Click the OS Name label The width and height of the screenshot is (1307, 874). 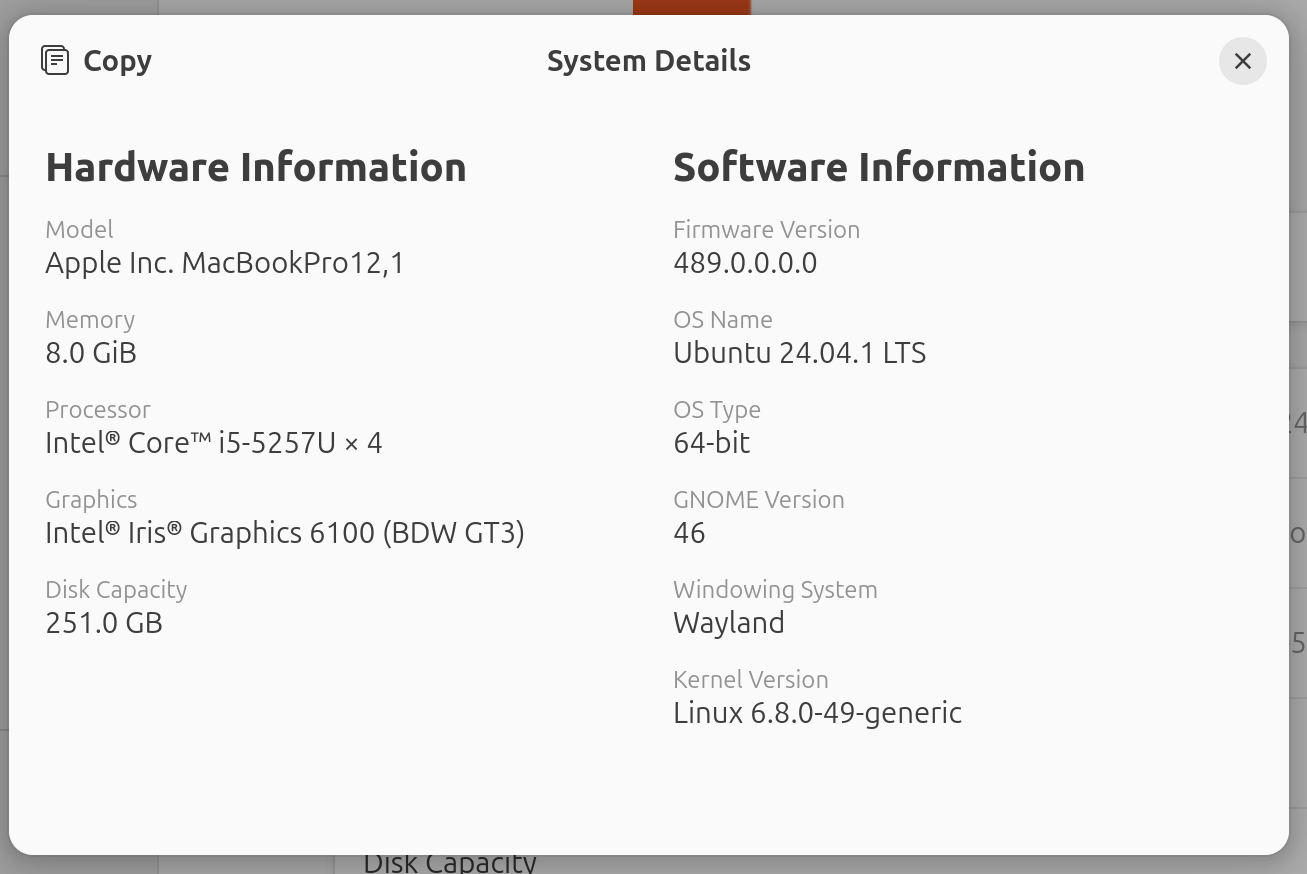(723, 319)
